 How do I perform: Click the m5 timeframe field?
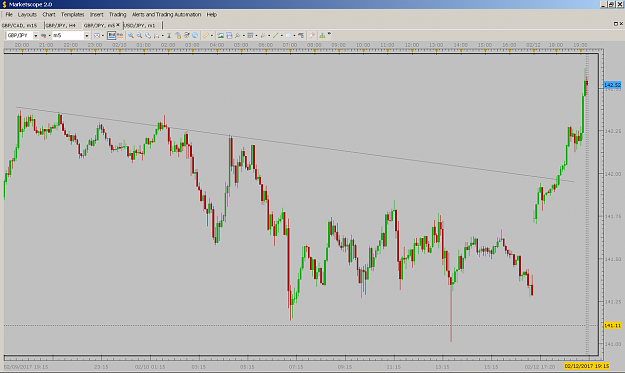(x=68, y=35)
